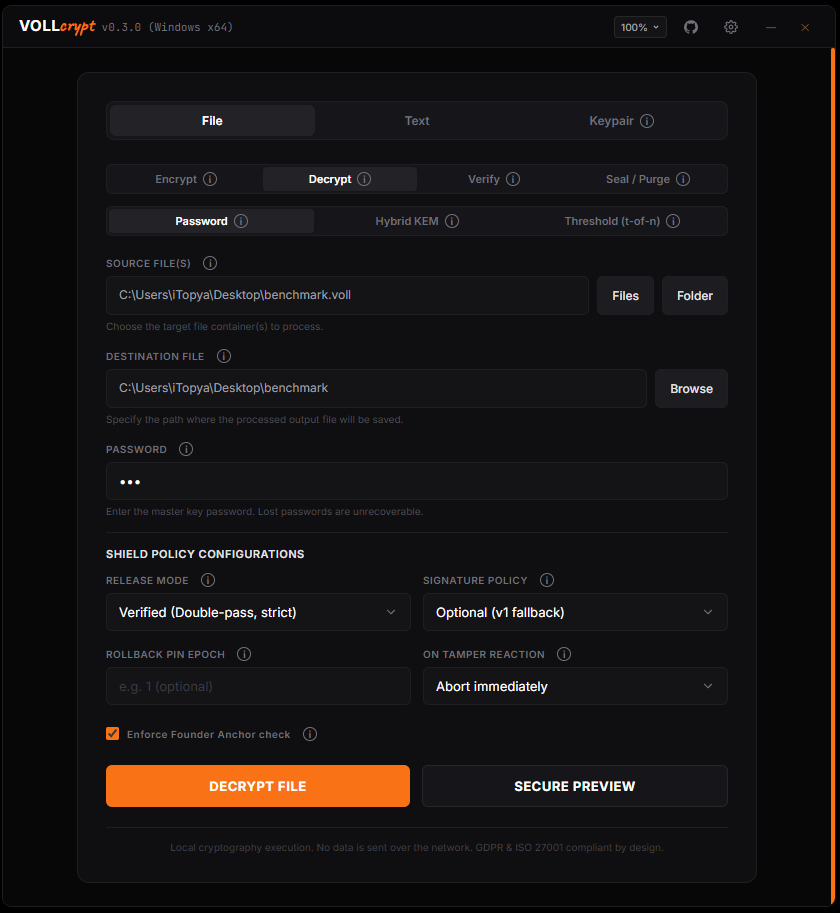Click the info icon beside Decrypt
840x913 pixels.
tap(364, 179)
